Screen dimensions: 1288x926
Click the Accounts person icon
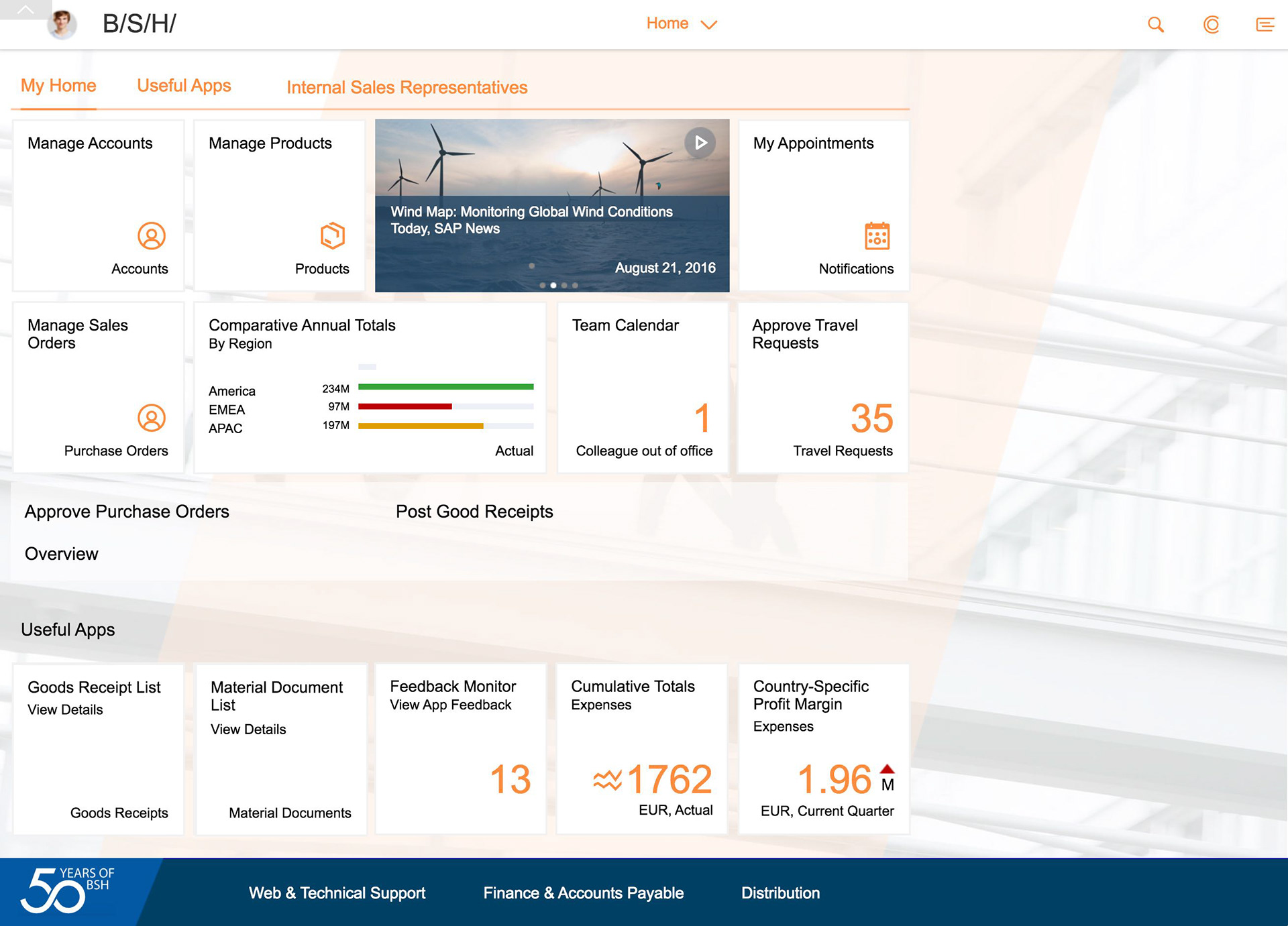(152, 236)
